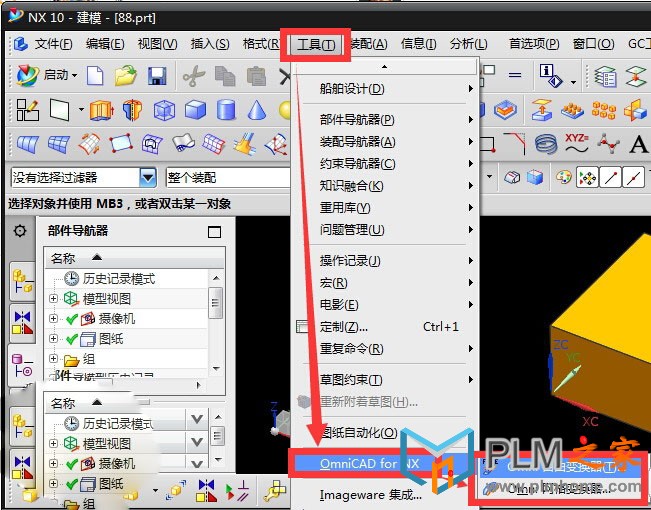Click the through-curves surface icon
651x510 pixels.
(x=27, y=145)
